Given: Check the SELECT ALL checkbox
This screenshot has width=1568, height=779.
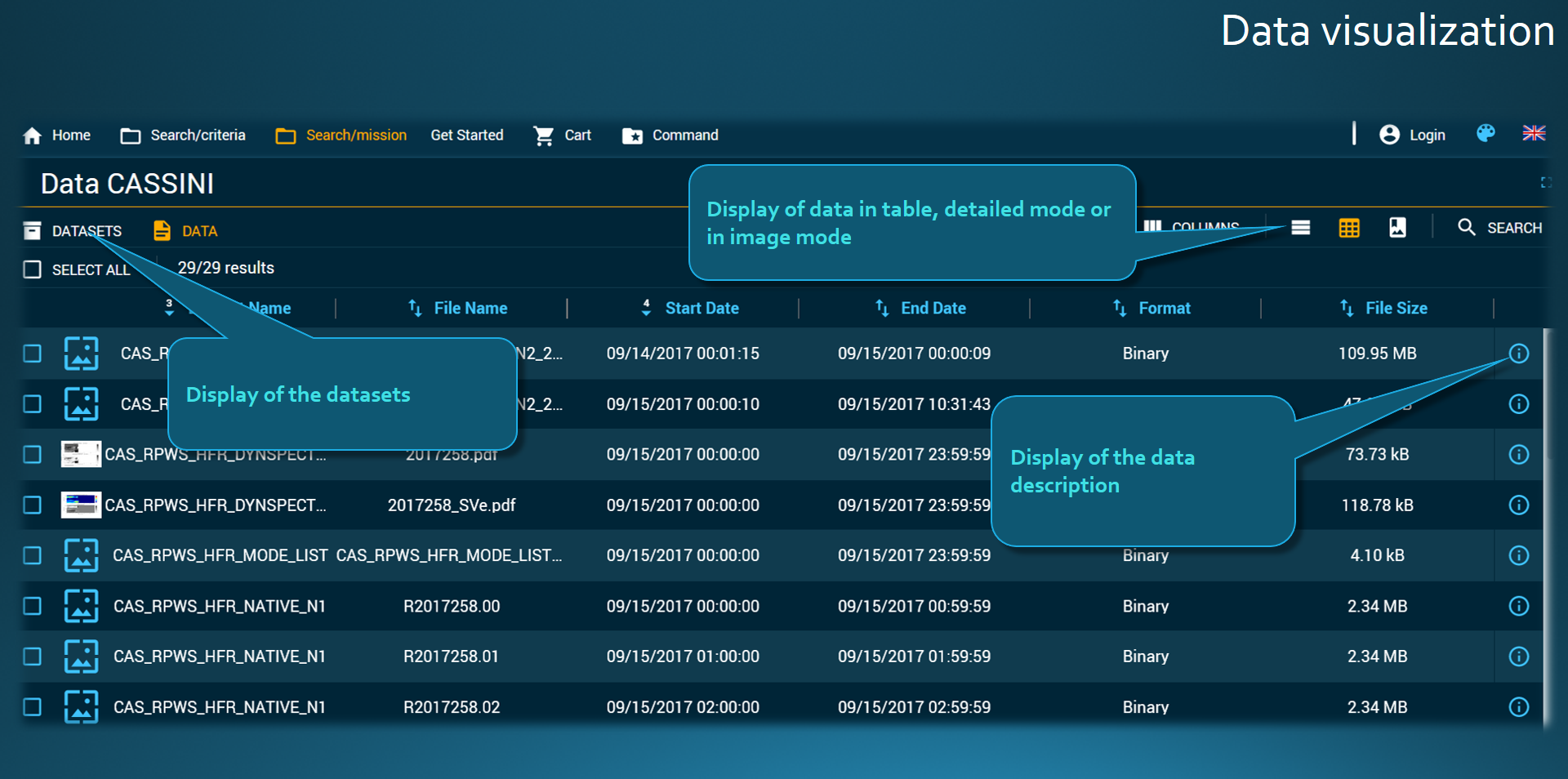Looking at the screenshot, I should point(32,269).
